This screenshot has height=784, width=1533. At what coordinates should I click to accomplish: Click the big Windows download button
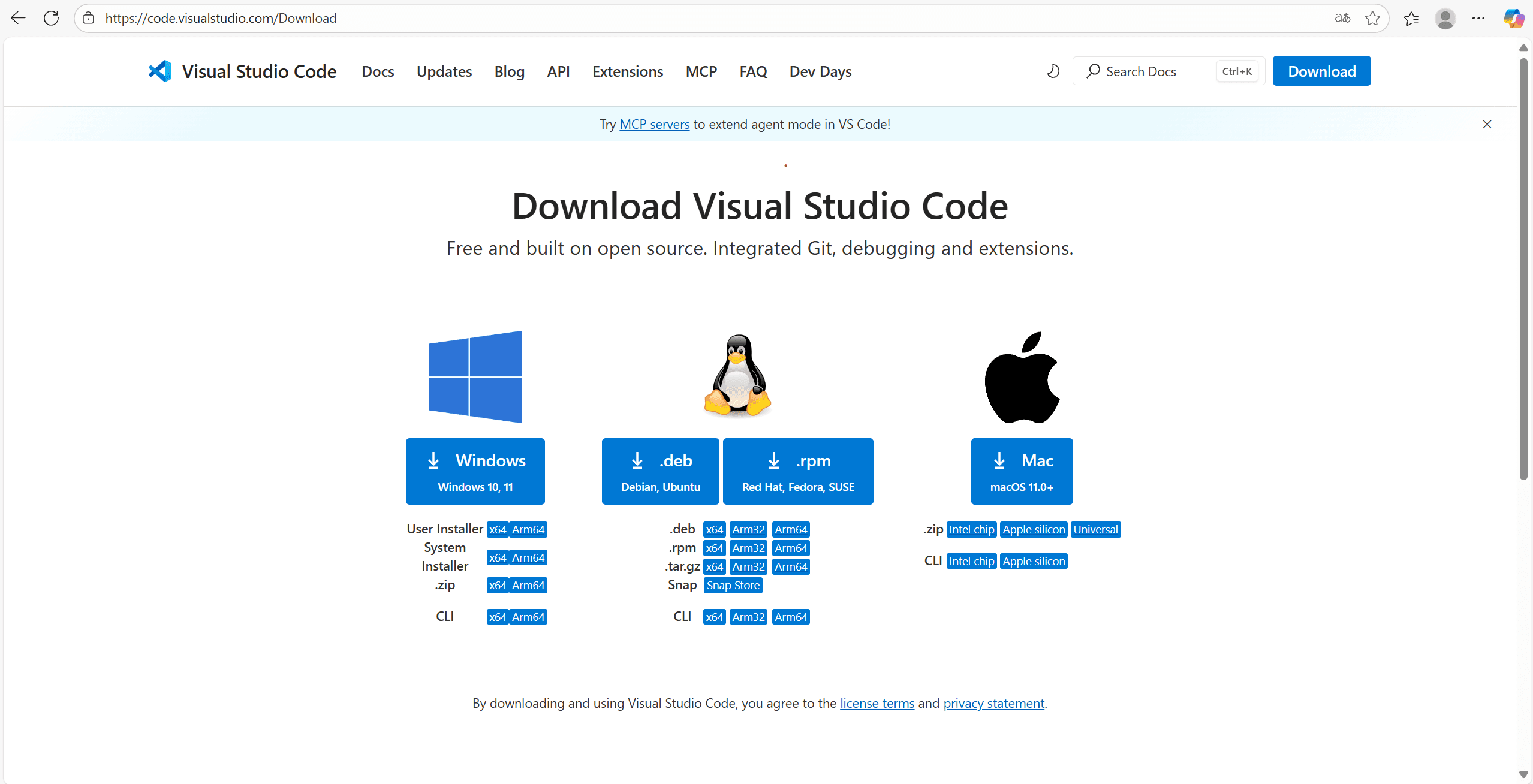click(475, 471)
